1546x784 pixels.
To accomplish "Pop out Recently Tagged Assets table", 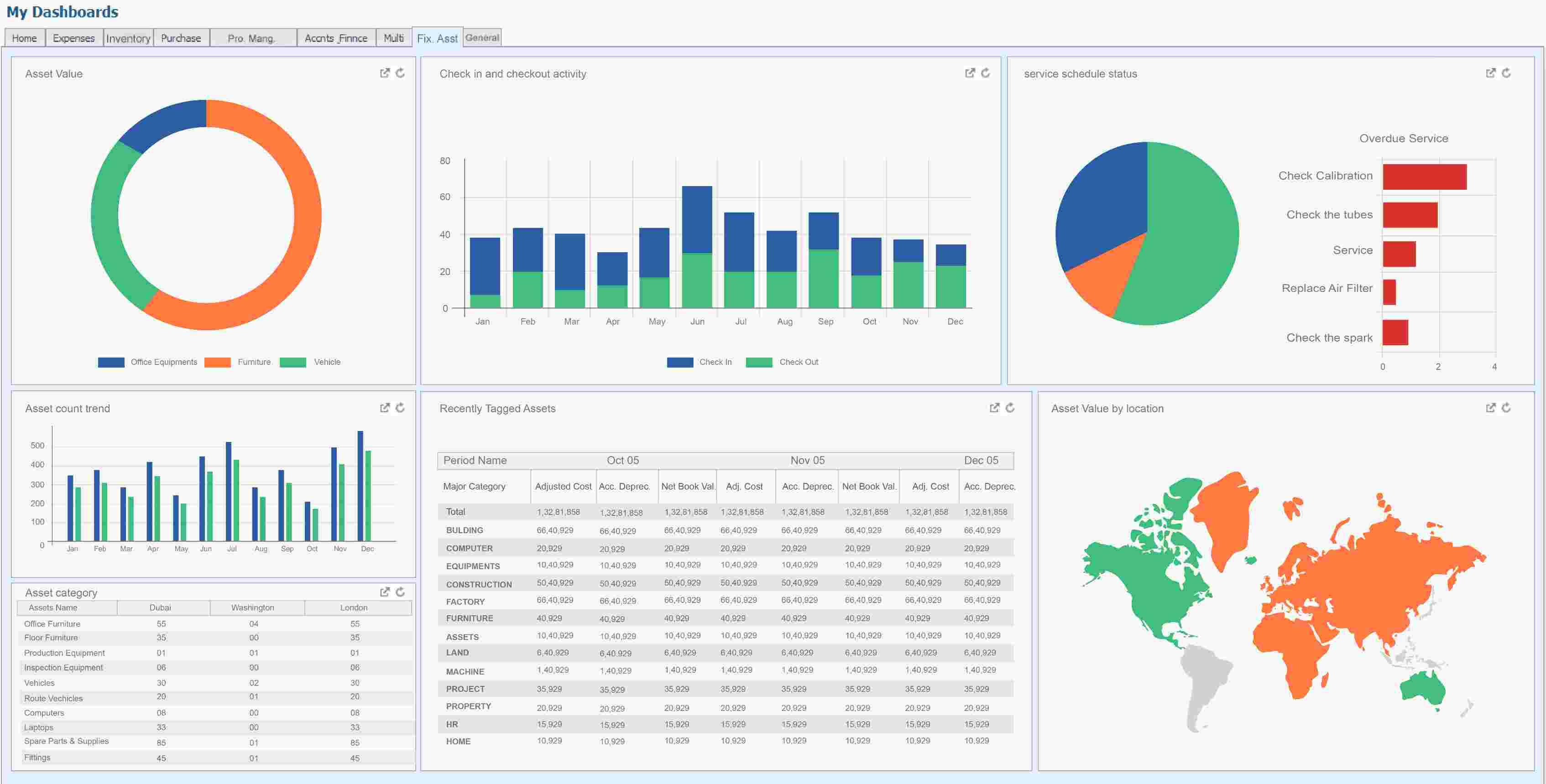I will tap(994, 408).
